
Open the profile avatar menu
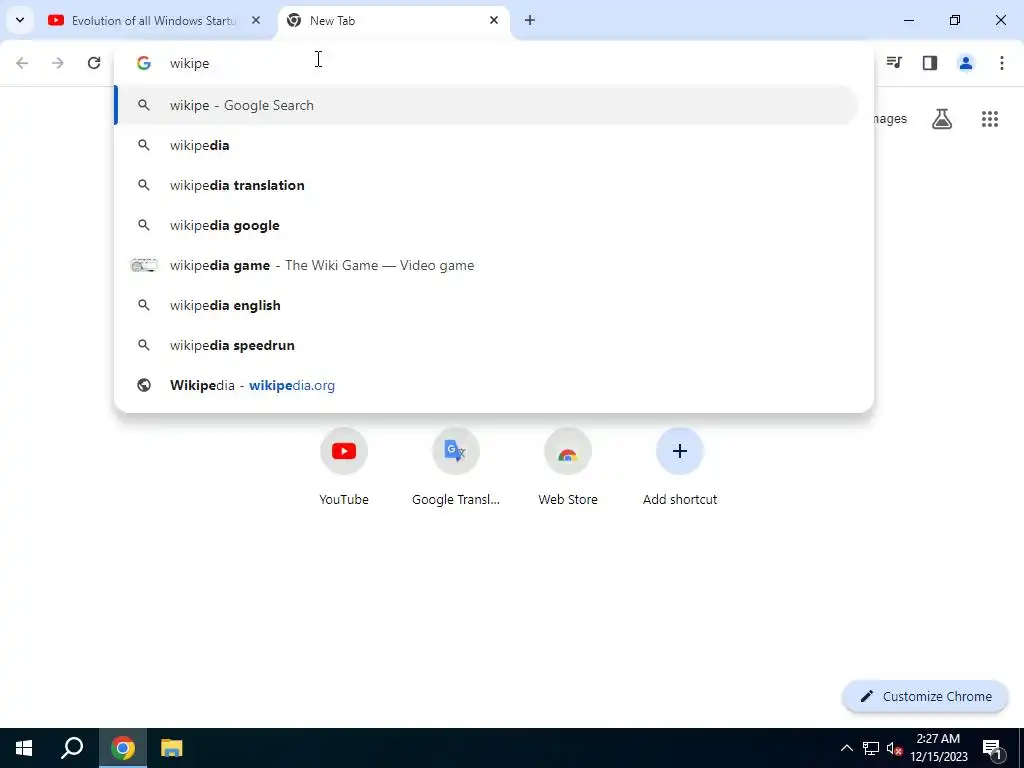tap(966, 63)
